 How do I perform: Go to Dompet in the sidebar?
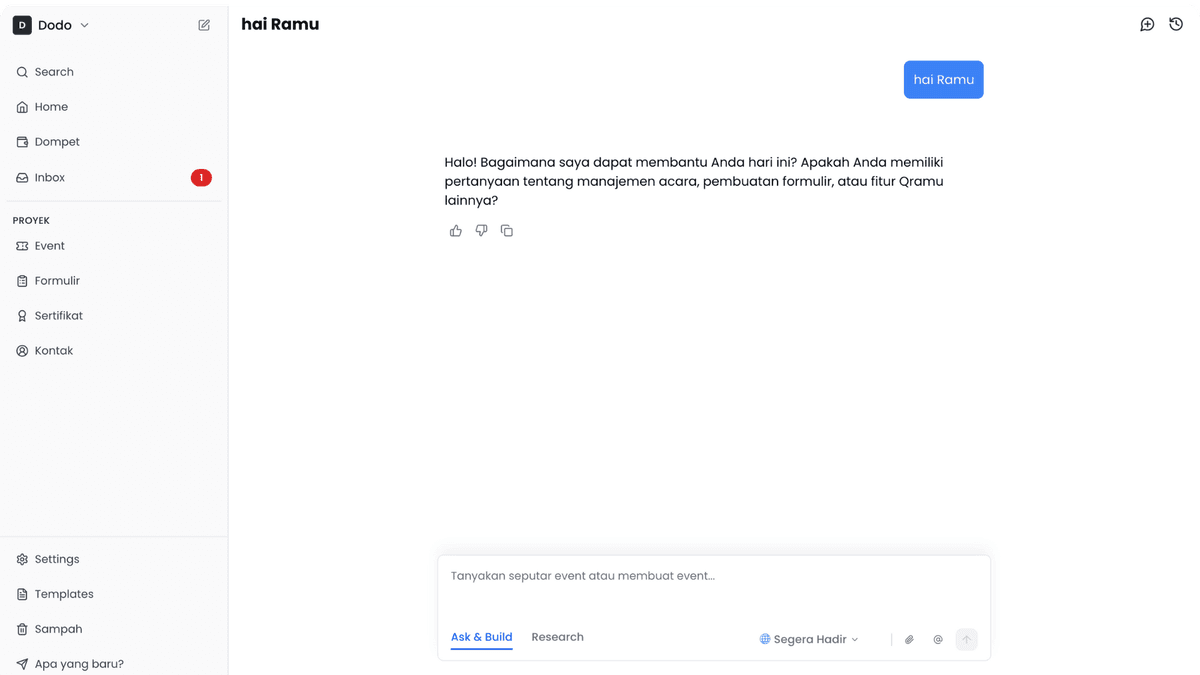57,142
